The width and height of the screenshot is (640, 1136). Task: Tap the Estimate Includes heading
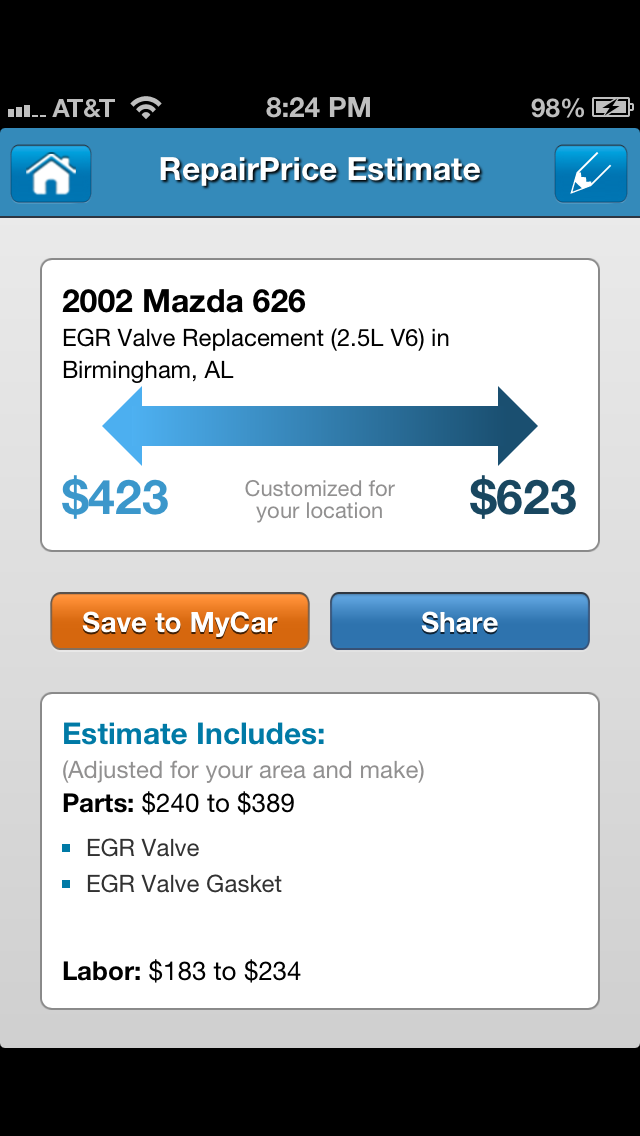(x=194, y=734)
